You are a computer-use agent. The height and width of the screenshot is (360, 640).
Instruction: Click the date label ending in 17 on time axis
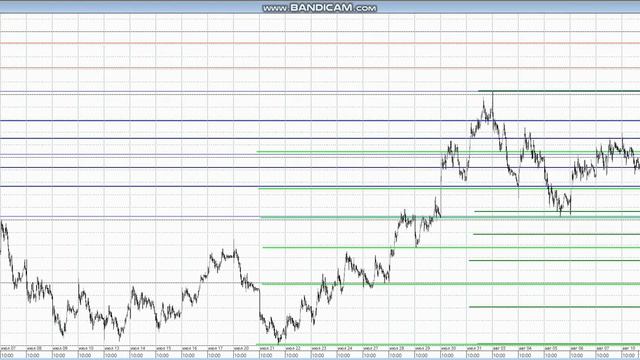215,349
